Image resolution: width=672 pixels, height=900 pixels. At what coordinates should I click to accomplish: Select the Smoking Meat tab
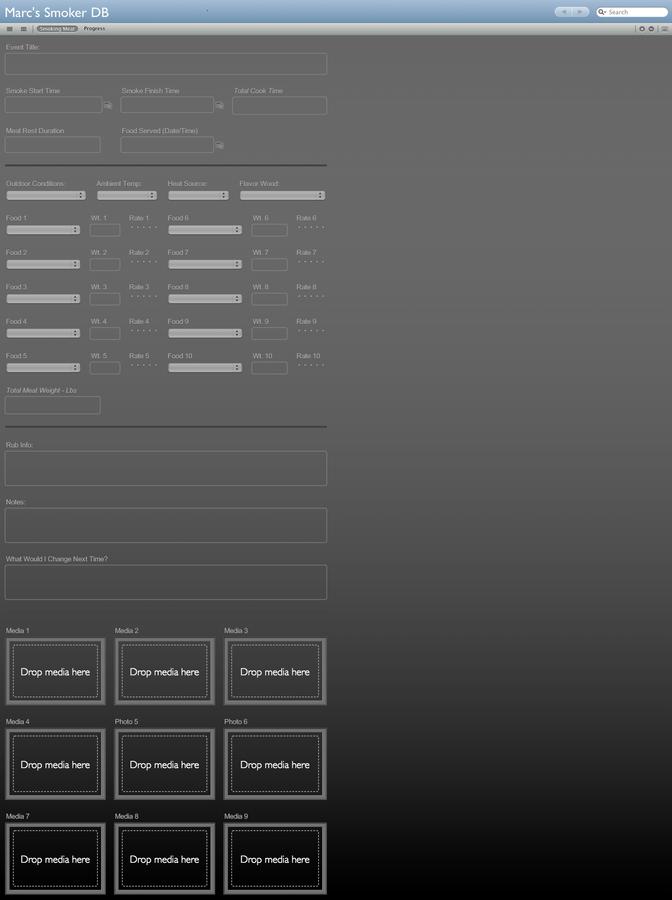(57, 29)
